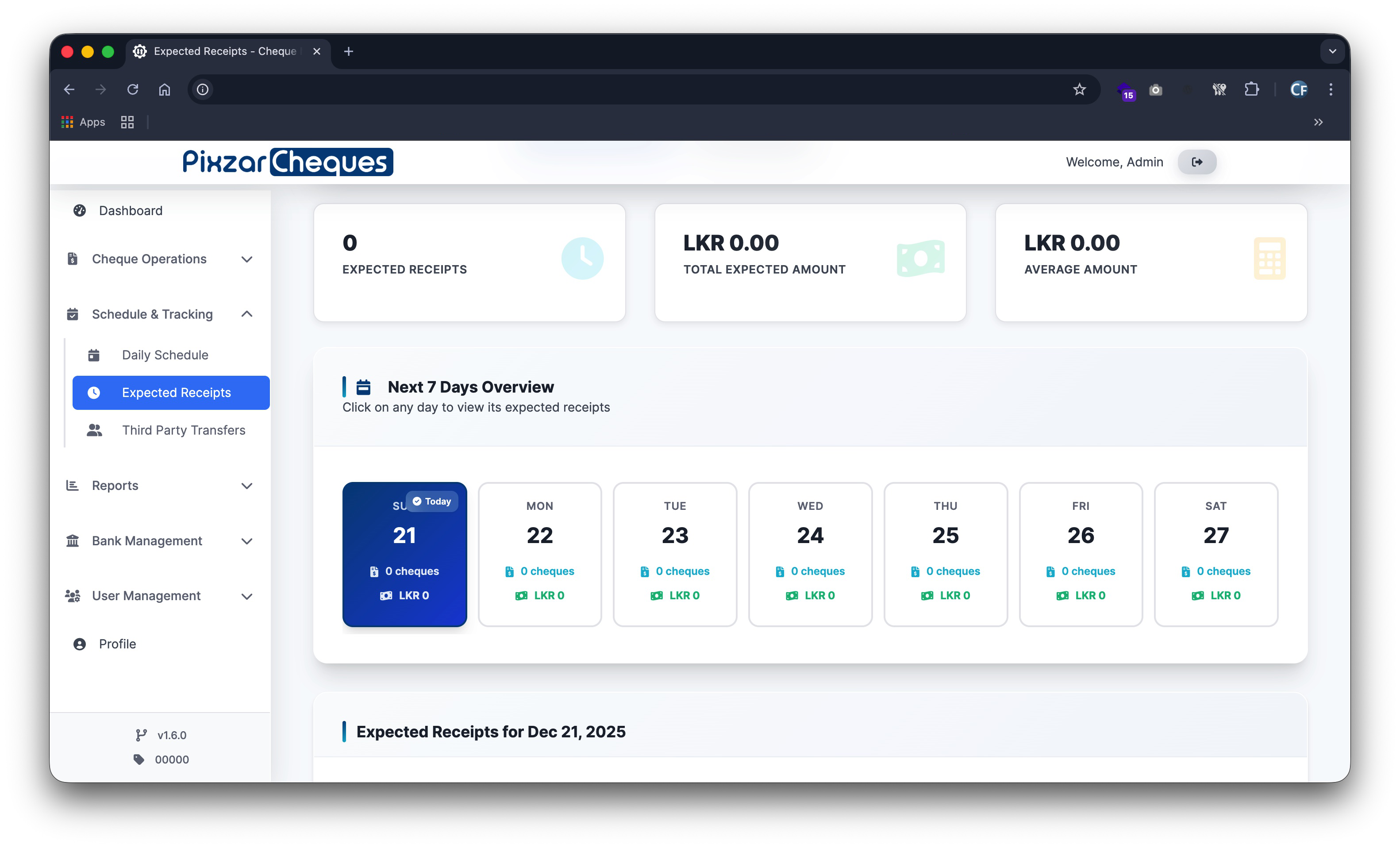Expand the Reports chevron
The image size is (1400, 848).
click(246, 486)
